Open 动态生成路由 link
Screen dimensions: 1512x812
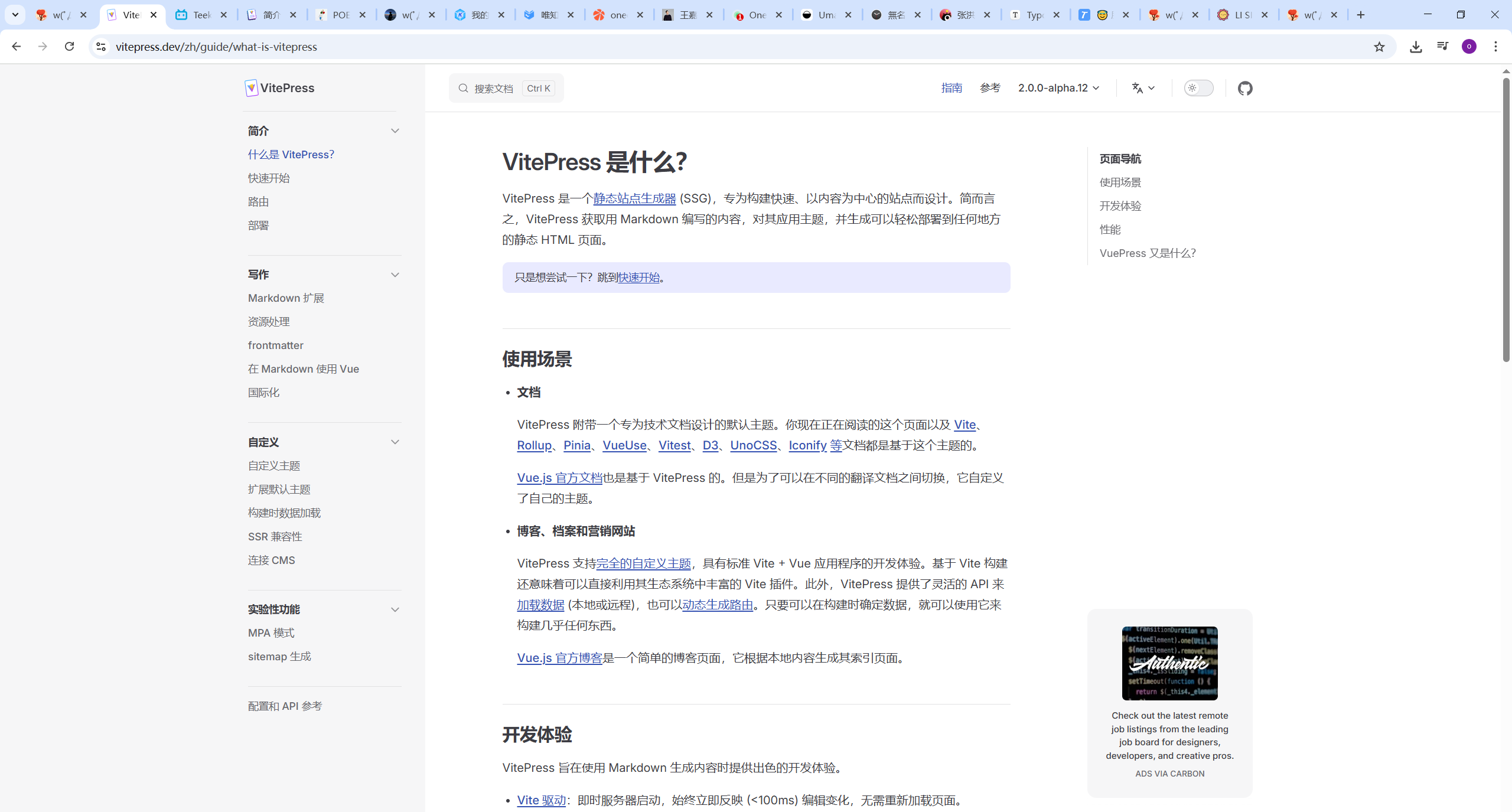pyautogui.click(x=718, y=605)
